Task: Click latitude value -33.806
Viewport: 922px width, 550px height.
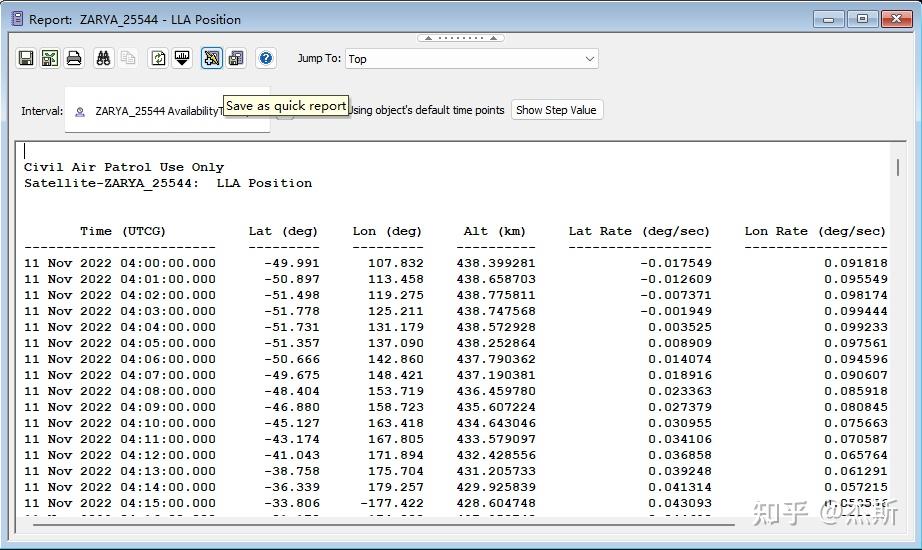Action: (292, 503)
